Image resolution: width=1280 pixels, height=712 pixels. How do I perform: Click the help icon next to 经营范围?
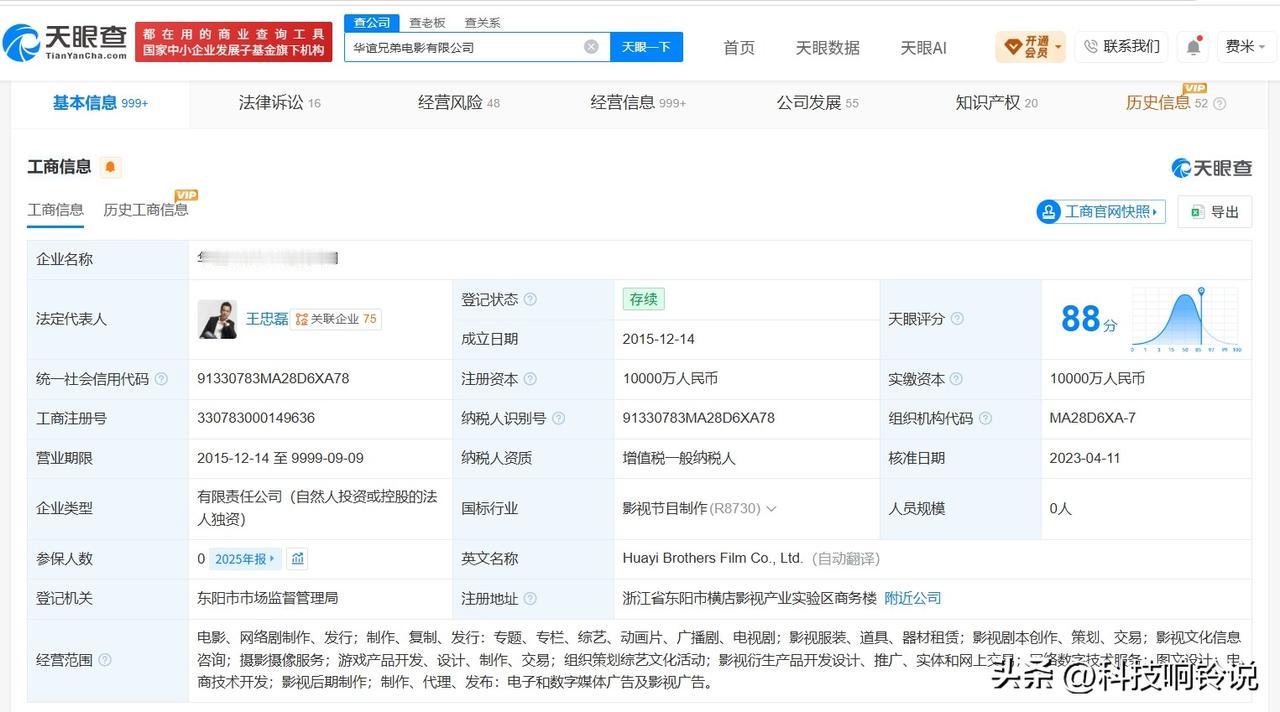click(x=105, y=660)
